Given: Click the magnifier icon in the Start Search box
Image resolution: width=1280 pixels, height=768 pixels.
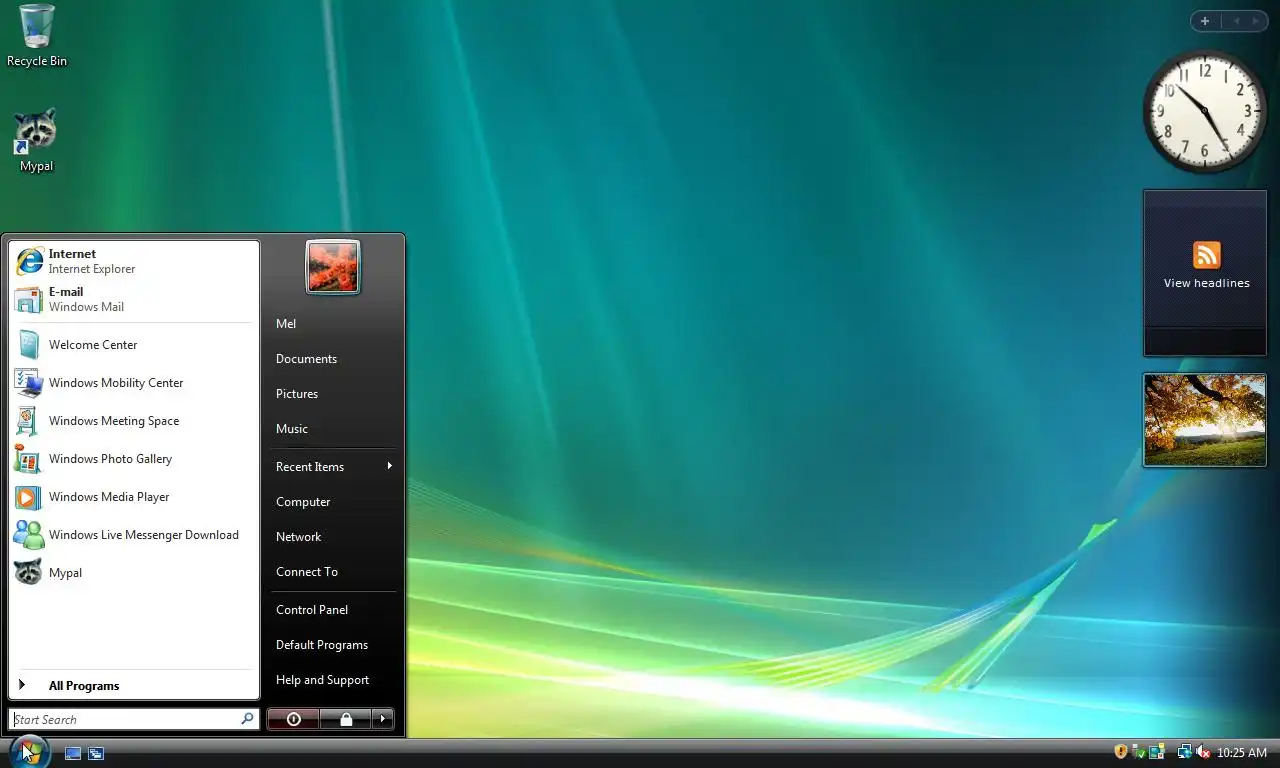Looking at the screenshot, I should click(x=247, y=719).
